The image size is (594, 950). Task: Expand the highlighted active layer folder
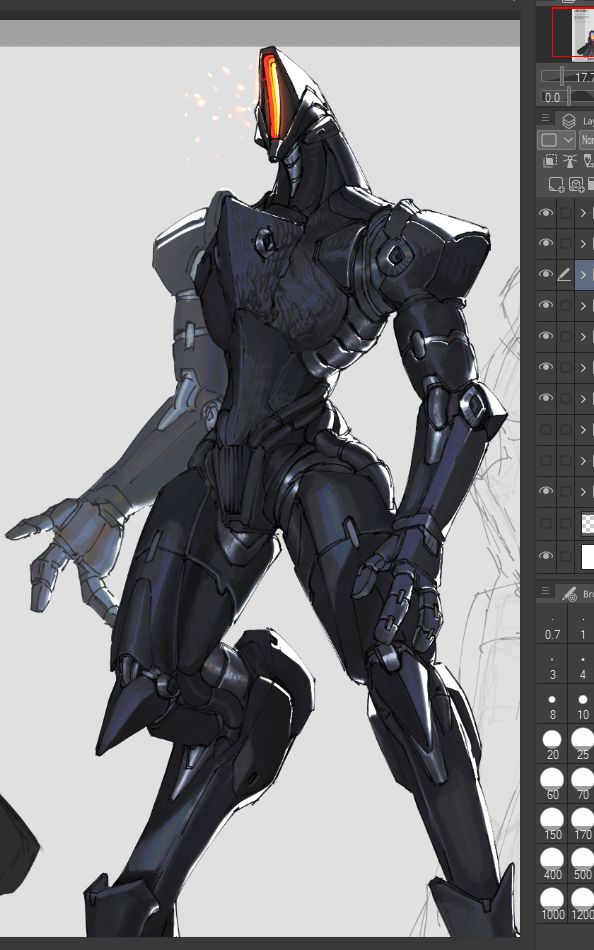[x=583, y=275]
